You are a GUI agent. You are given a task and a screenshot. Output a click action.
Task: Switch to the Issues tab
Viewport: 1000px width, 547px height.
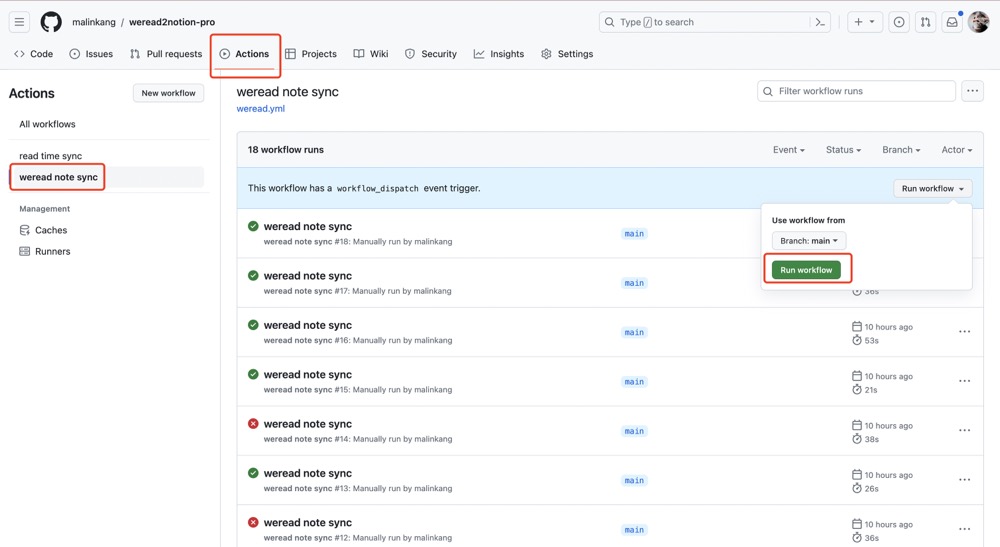tap(91, 54)
